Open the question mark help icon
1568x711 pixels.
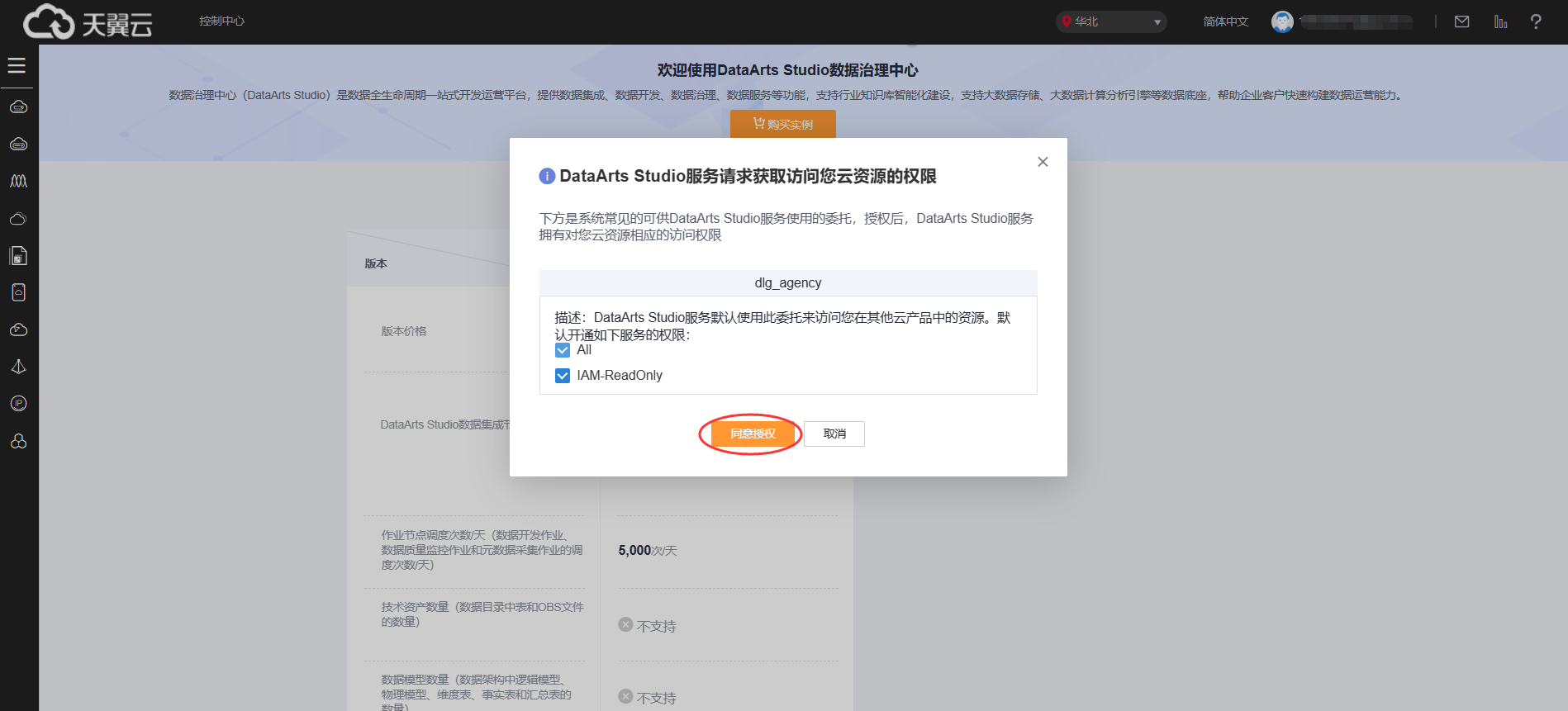1536,21
